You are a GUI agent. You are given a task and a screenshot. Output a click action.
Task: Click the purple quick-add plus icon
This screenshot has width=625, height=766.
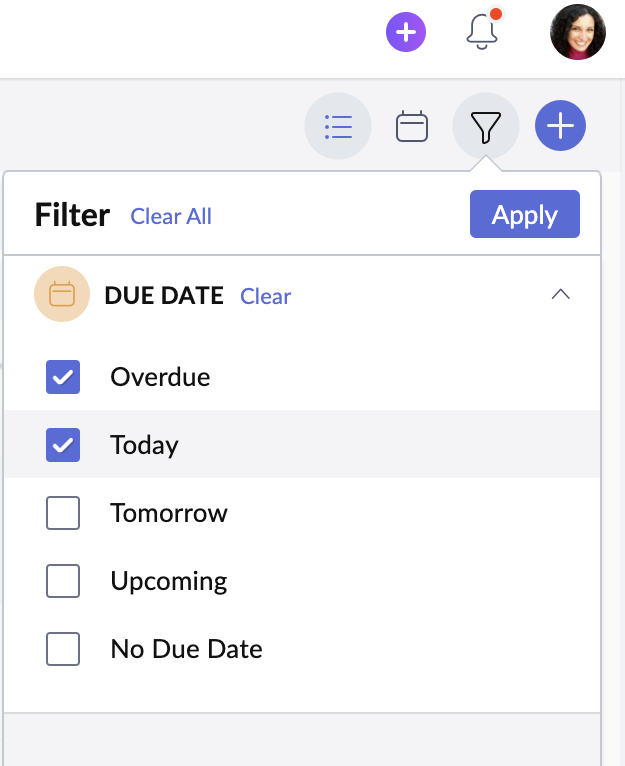click(x=406, y=33)
